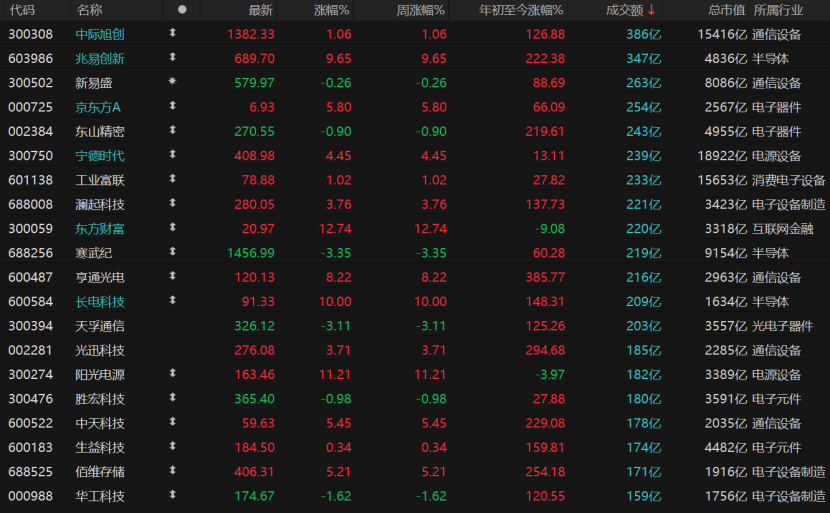Click the marker icon on the 胜宏科技 row
The height and width of the screenshot is (513, 830).
(x=172, y=398)
